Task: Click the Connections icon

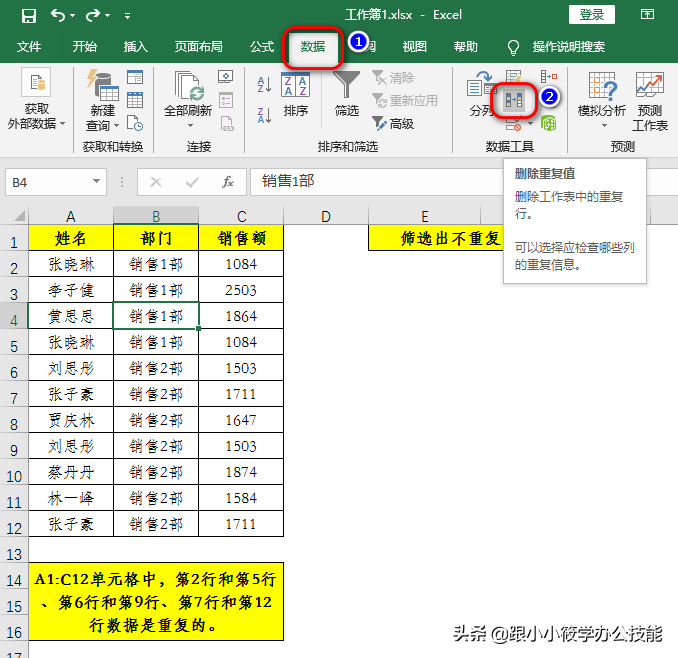Action: pos(226,77)
